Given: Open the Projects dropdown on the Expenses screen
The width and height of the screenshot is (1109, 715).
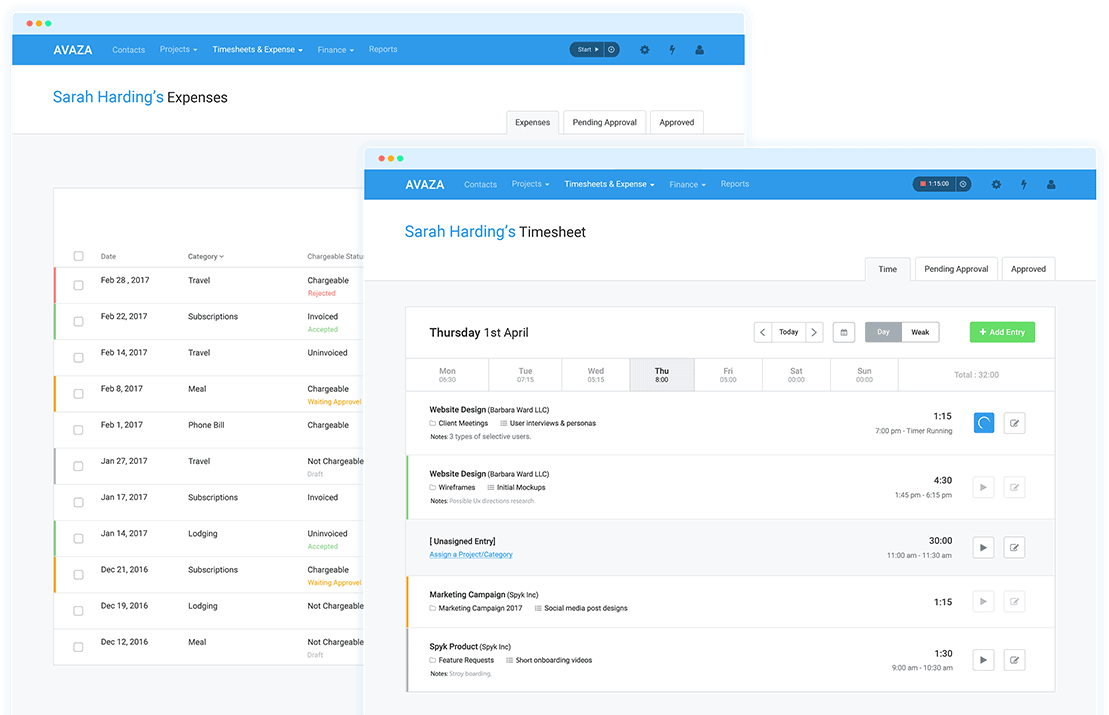Looking at the screenshot, I should [178, 49].
